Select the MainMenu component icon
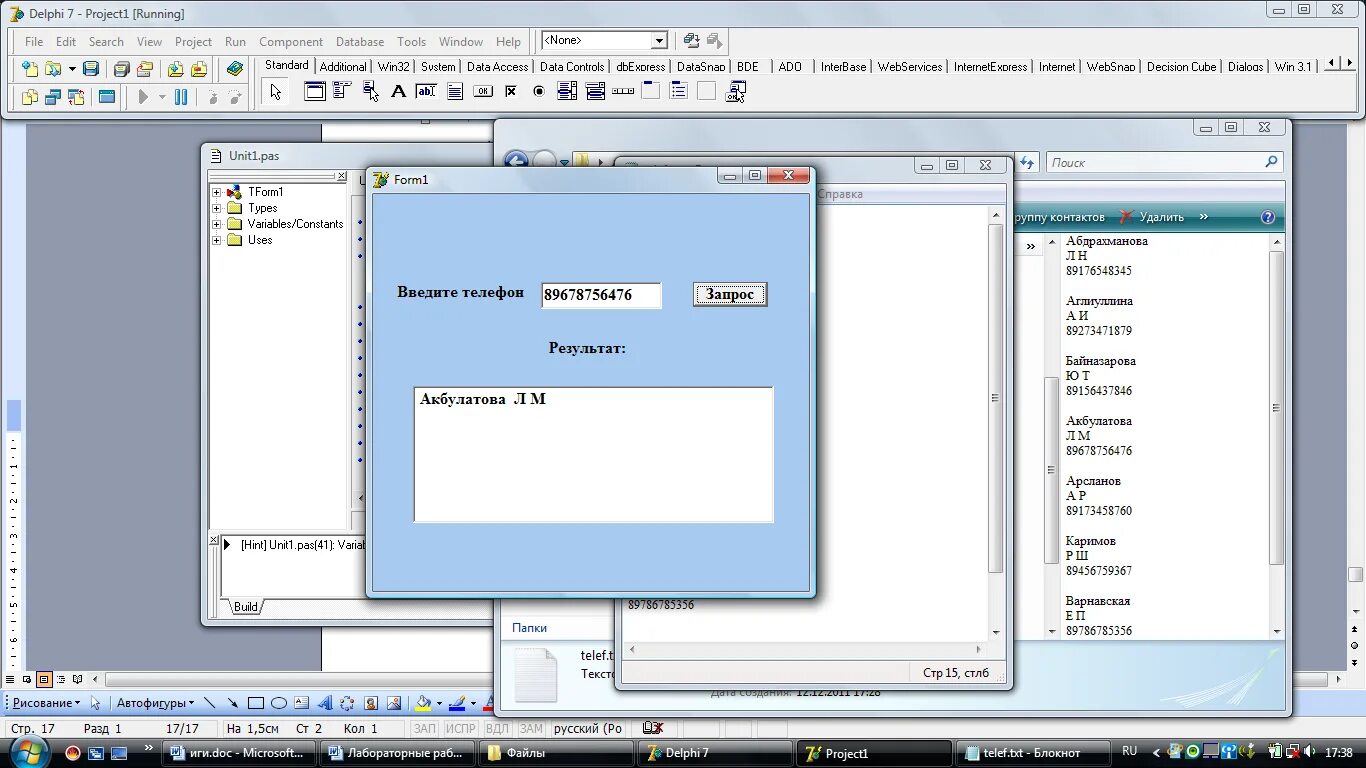This screenshot has width=1366, height=768. (x=342, y=91)
